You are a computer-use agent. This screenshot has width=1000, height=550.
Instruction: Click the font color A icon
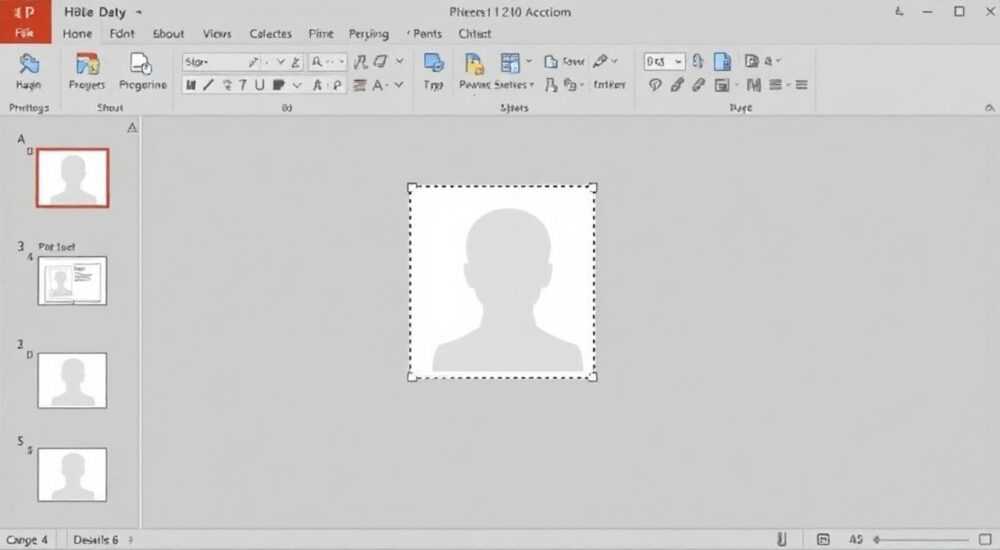[x=378, y=85]
